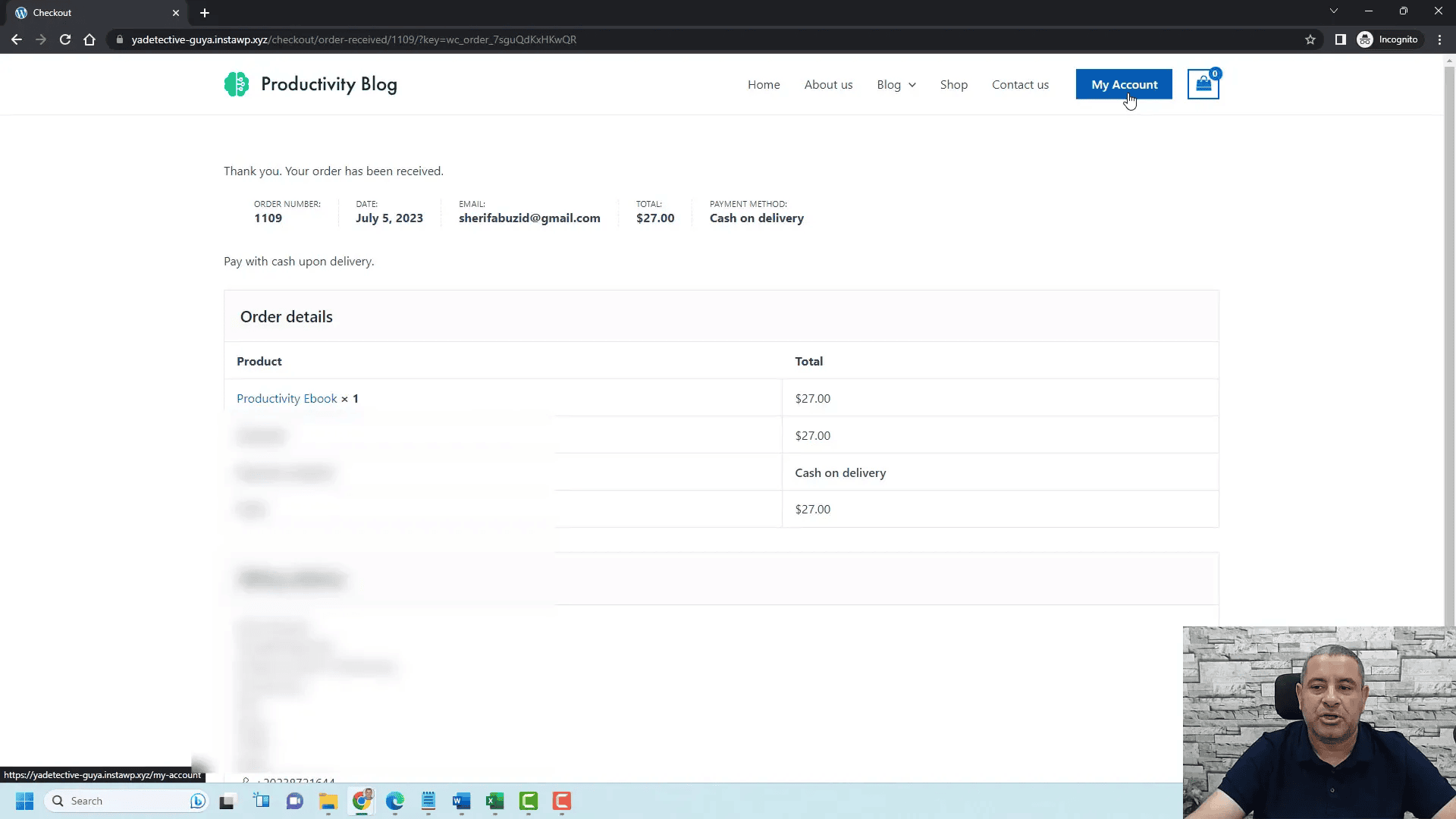The image size is (1456, 819).
Task: Open the shopping cart icon
Action: click(x=1203, y=84)
